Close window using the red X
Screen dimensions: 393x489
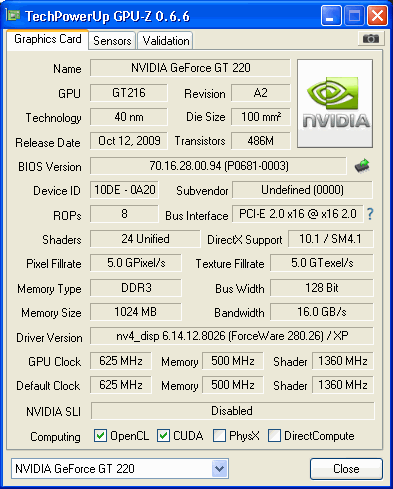[x=377, y=15]
